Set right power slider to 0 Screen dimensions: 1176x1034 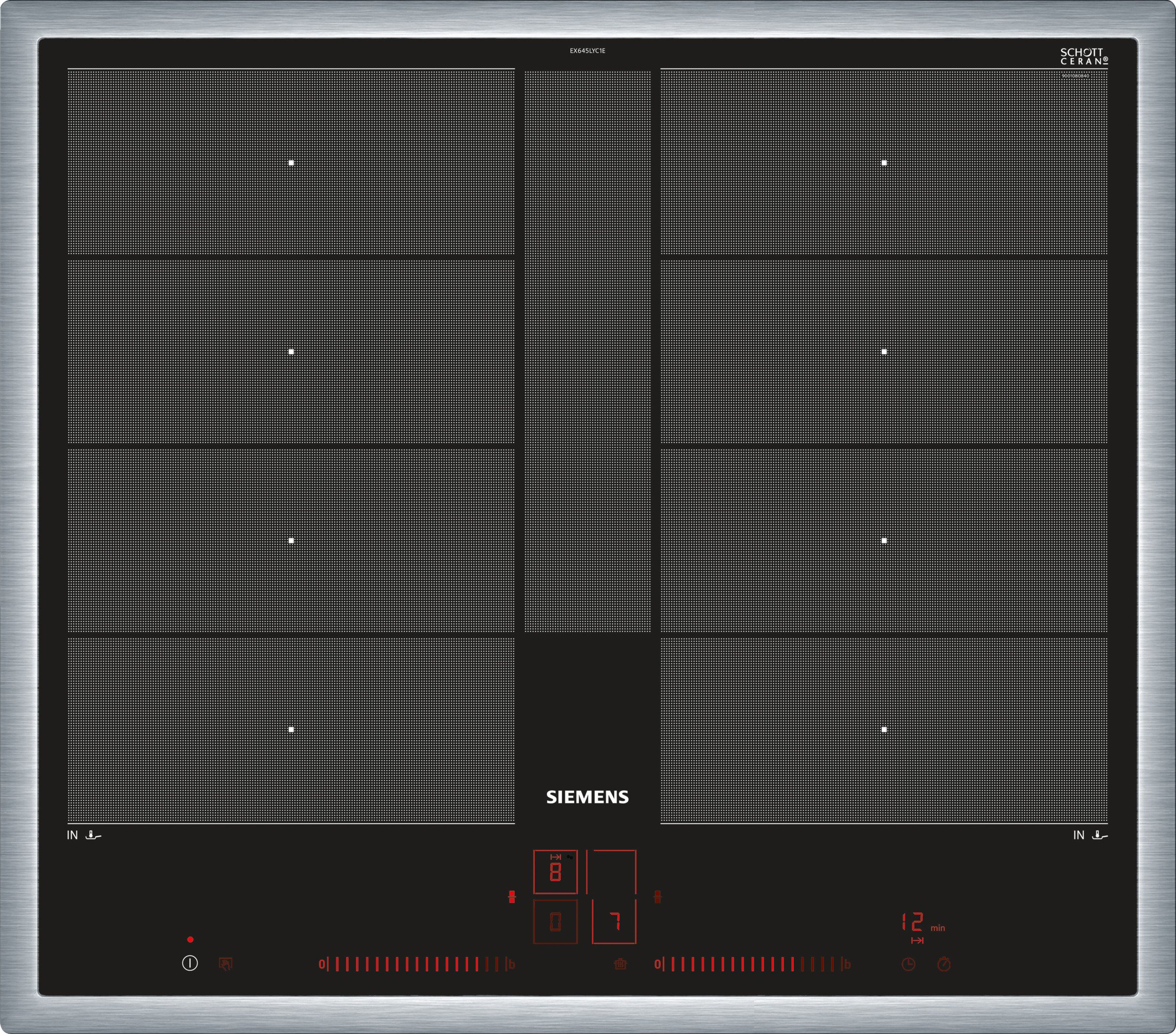pos(657,964)
